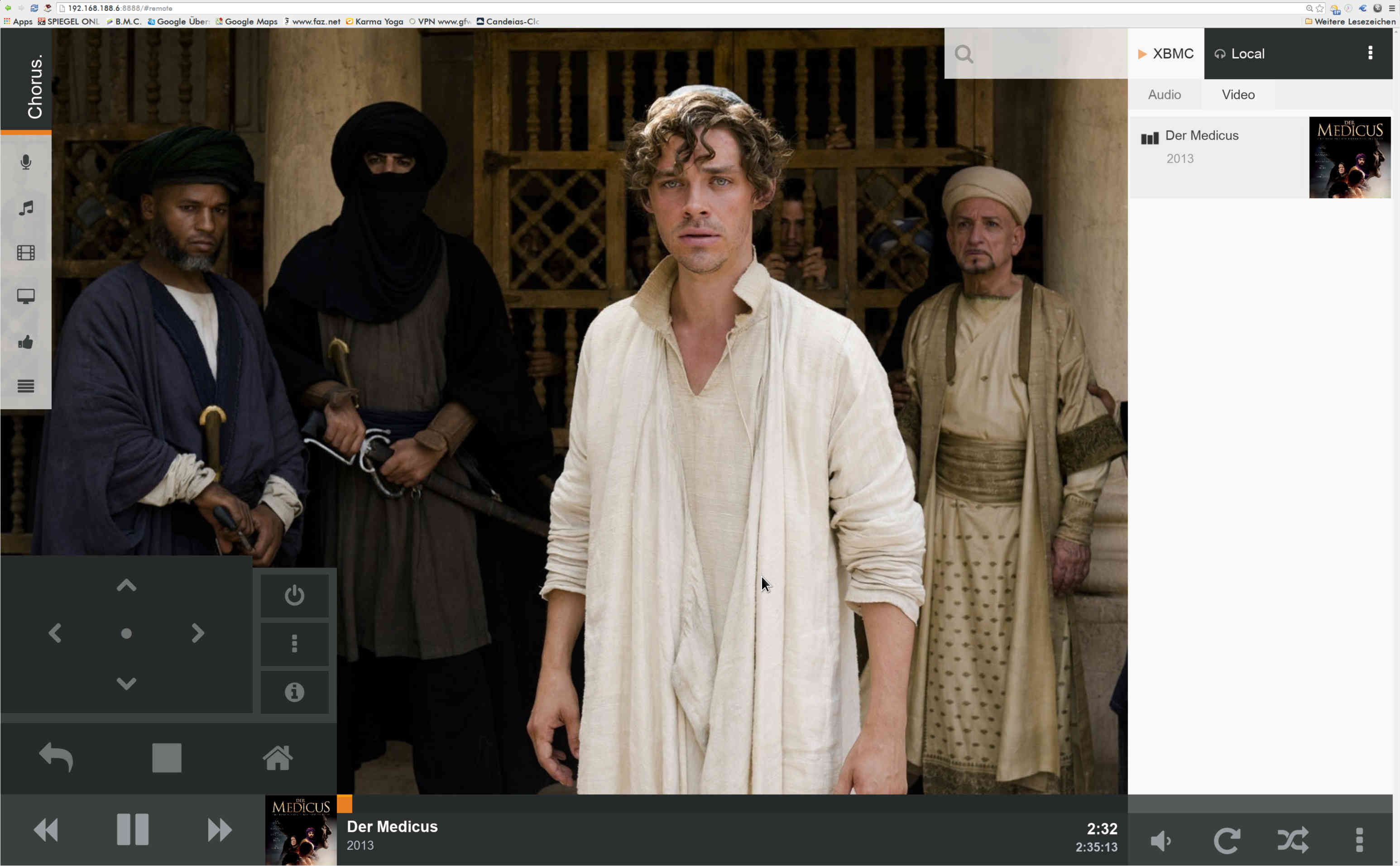Click the right arrow on remote pad

click(197, 633)
